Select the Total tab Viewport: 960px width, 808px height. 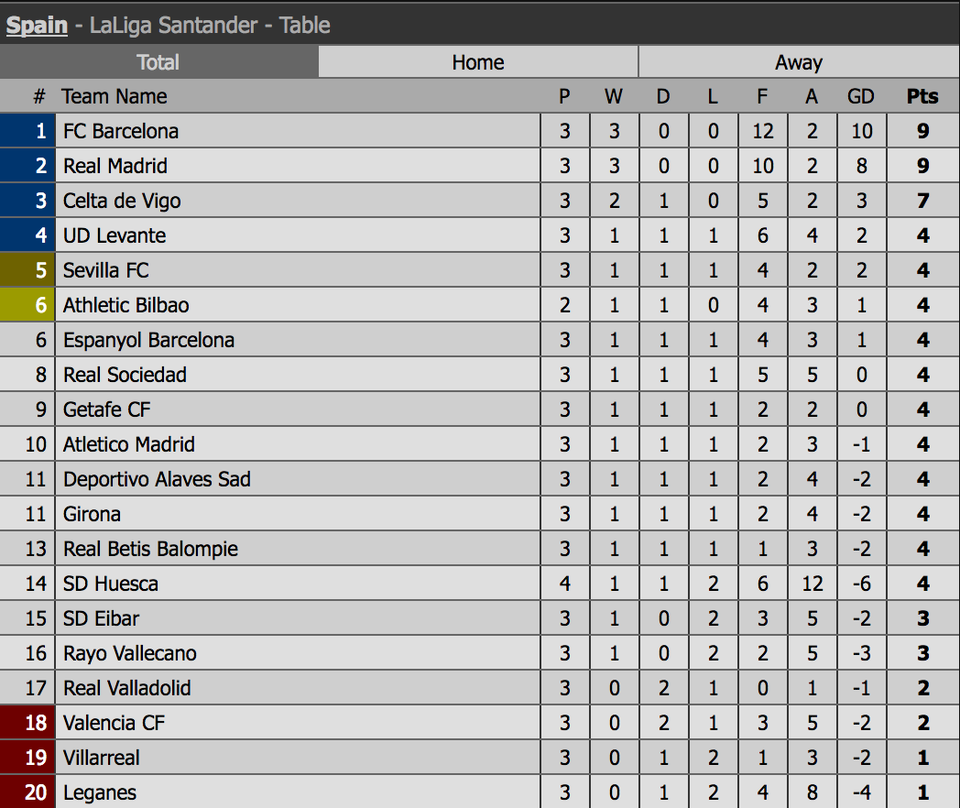point(158,62)
